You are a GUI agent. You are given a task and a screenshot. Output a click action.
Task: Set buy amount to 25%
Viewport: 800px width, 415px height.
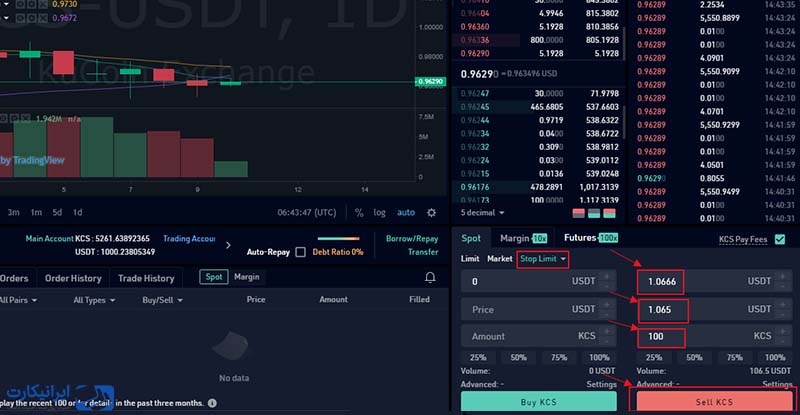pos(478,357)
